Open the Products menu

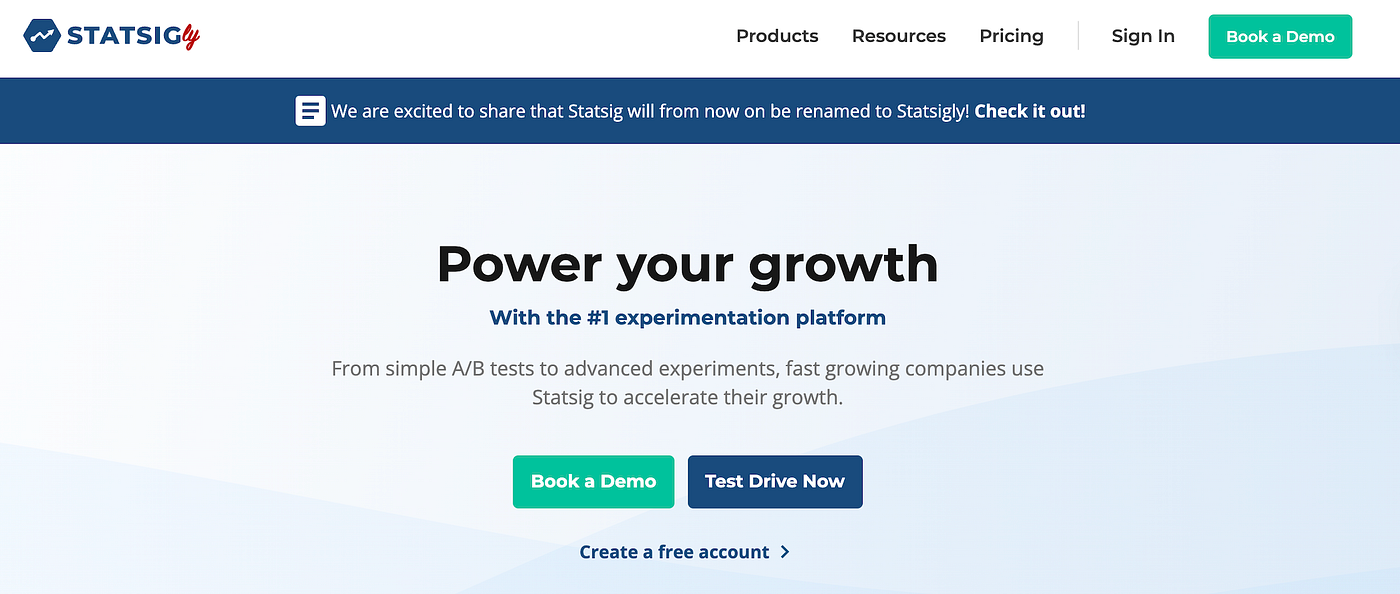pos(777,36)
